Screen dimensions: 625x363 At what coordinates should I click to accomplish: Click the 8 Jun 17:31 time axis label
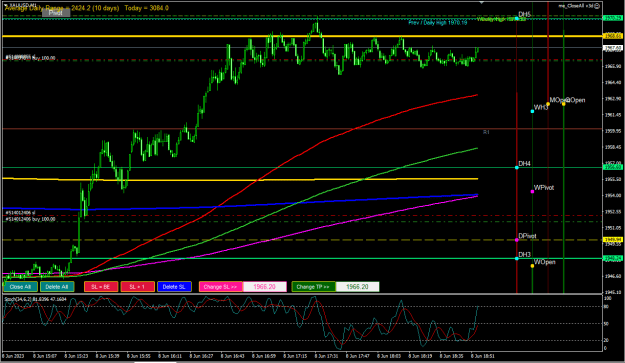[x=327, y=356]
